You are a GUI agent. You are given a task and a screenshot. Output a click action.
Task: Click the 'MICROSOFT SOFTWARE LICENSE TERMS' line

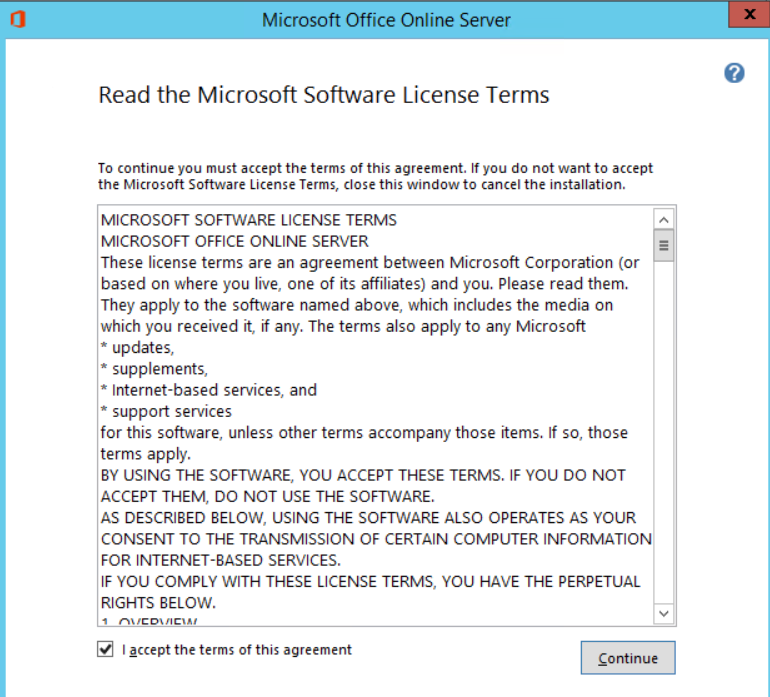click(248, 220)
